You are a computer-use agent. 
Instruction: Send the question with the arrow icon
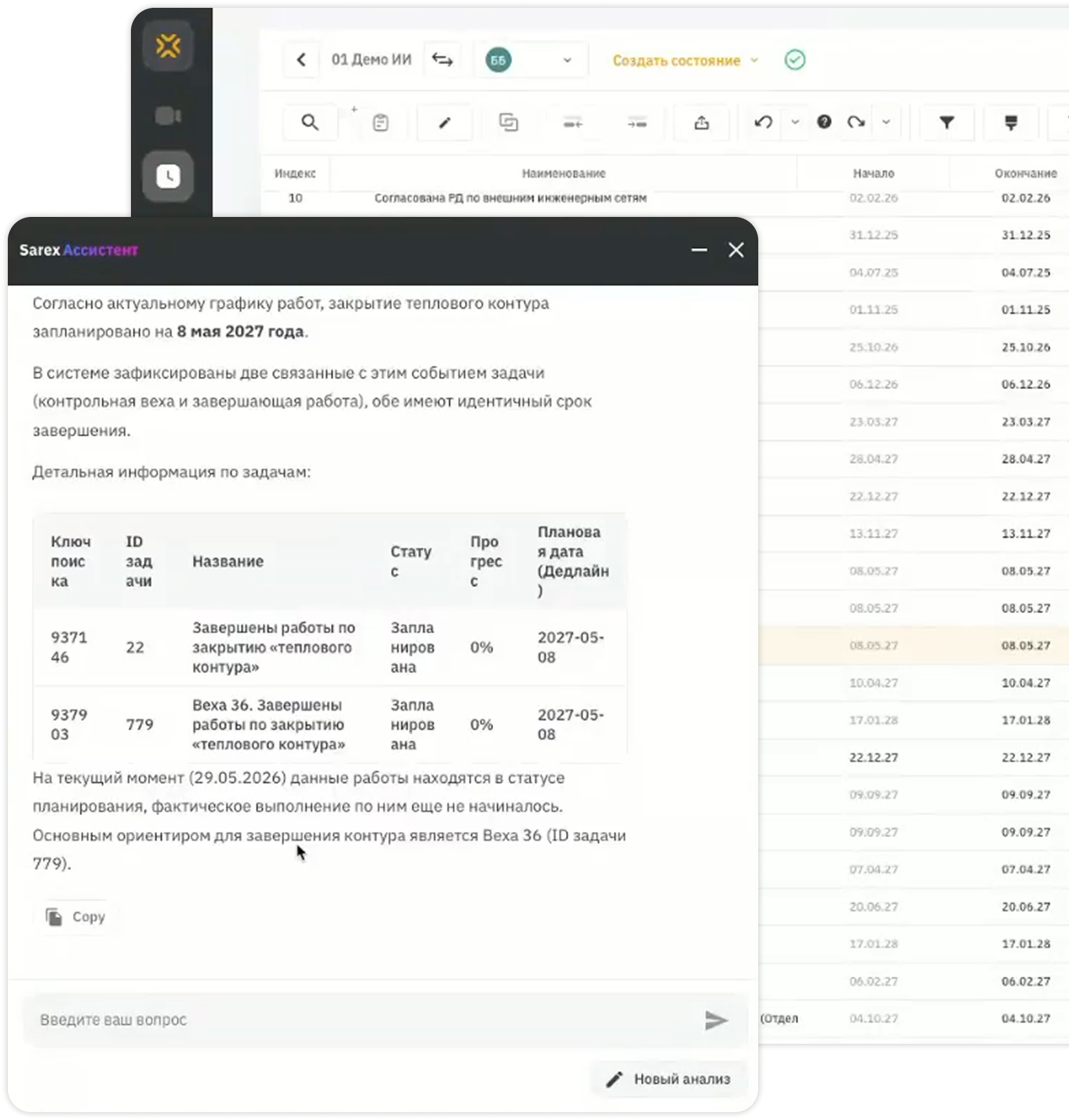716,1020
